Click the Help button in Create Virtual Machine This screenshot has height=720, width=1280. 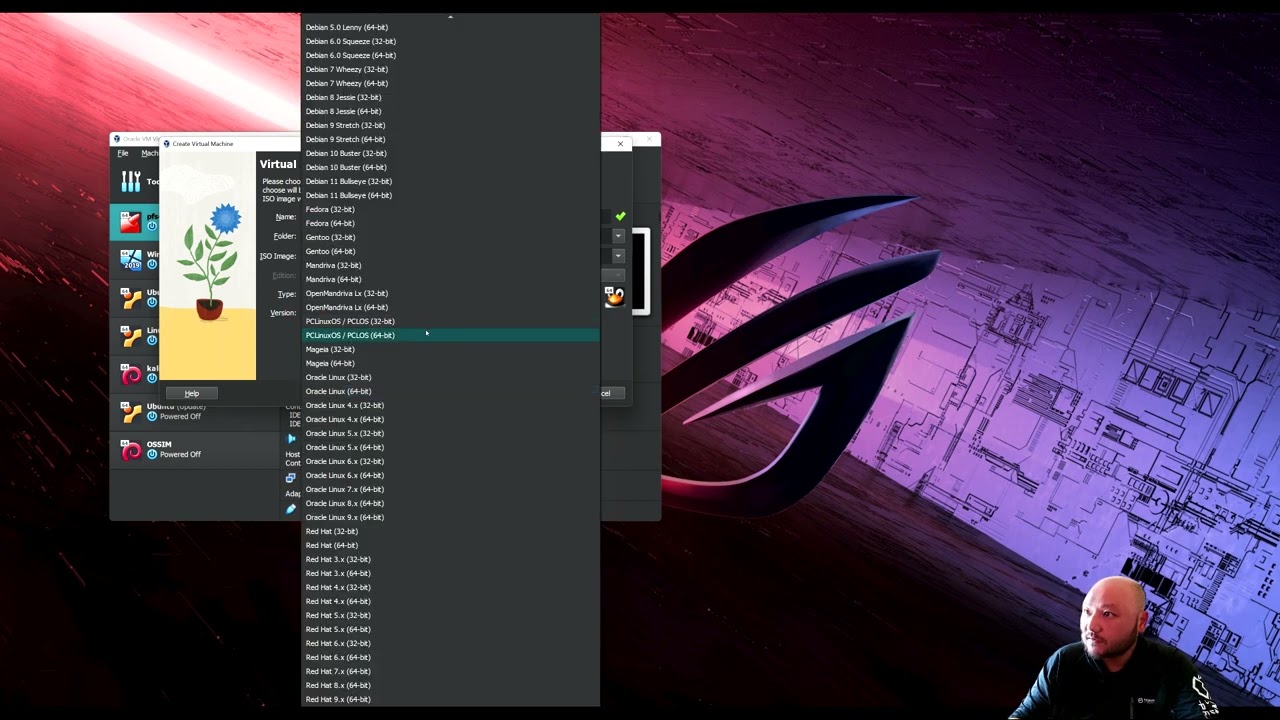pyautogui.click(x=192, y=393)
